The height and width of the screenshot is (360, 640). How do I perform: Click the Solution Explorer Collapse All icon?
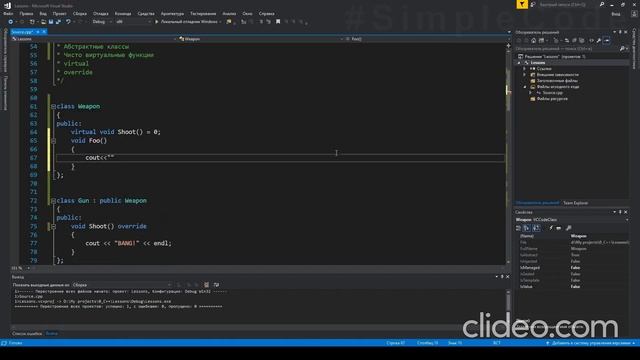pyautogui.click(x=574, y=40)
